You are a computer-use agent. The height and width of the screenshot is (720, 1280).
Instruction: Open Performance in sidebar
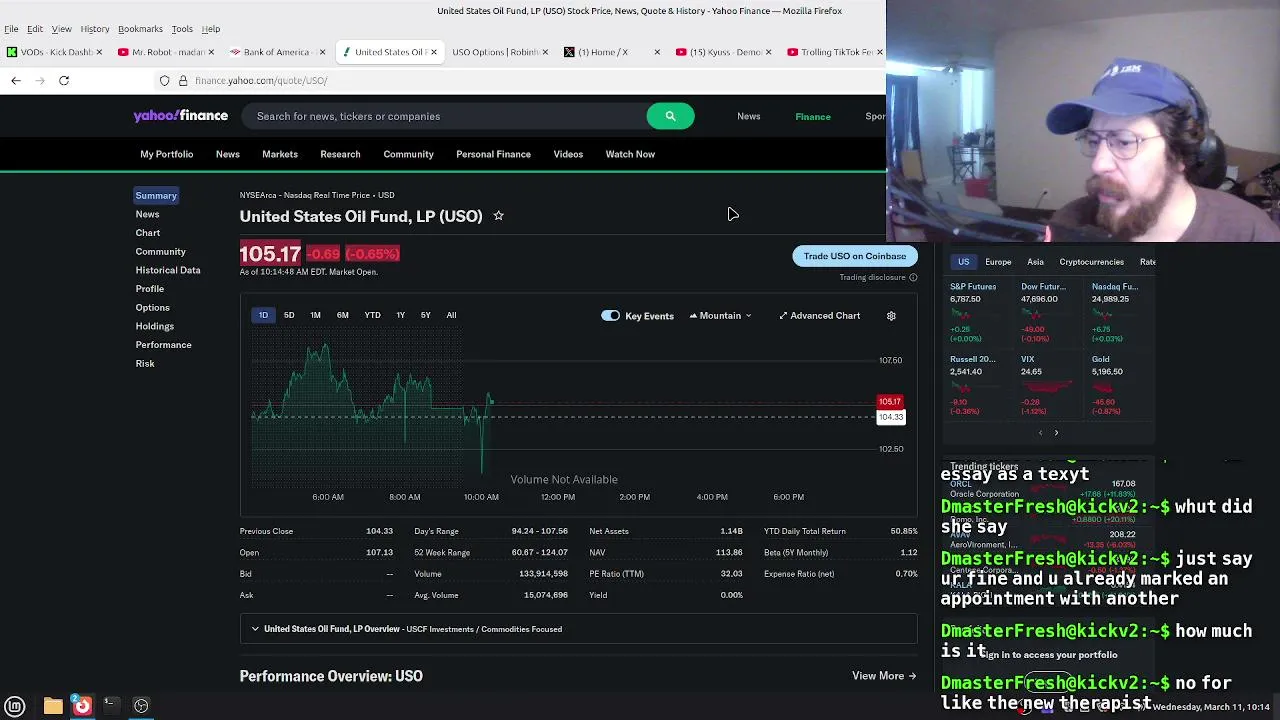click(x=163, y=345)
